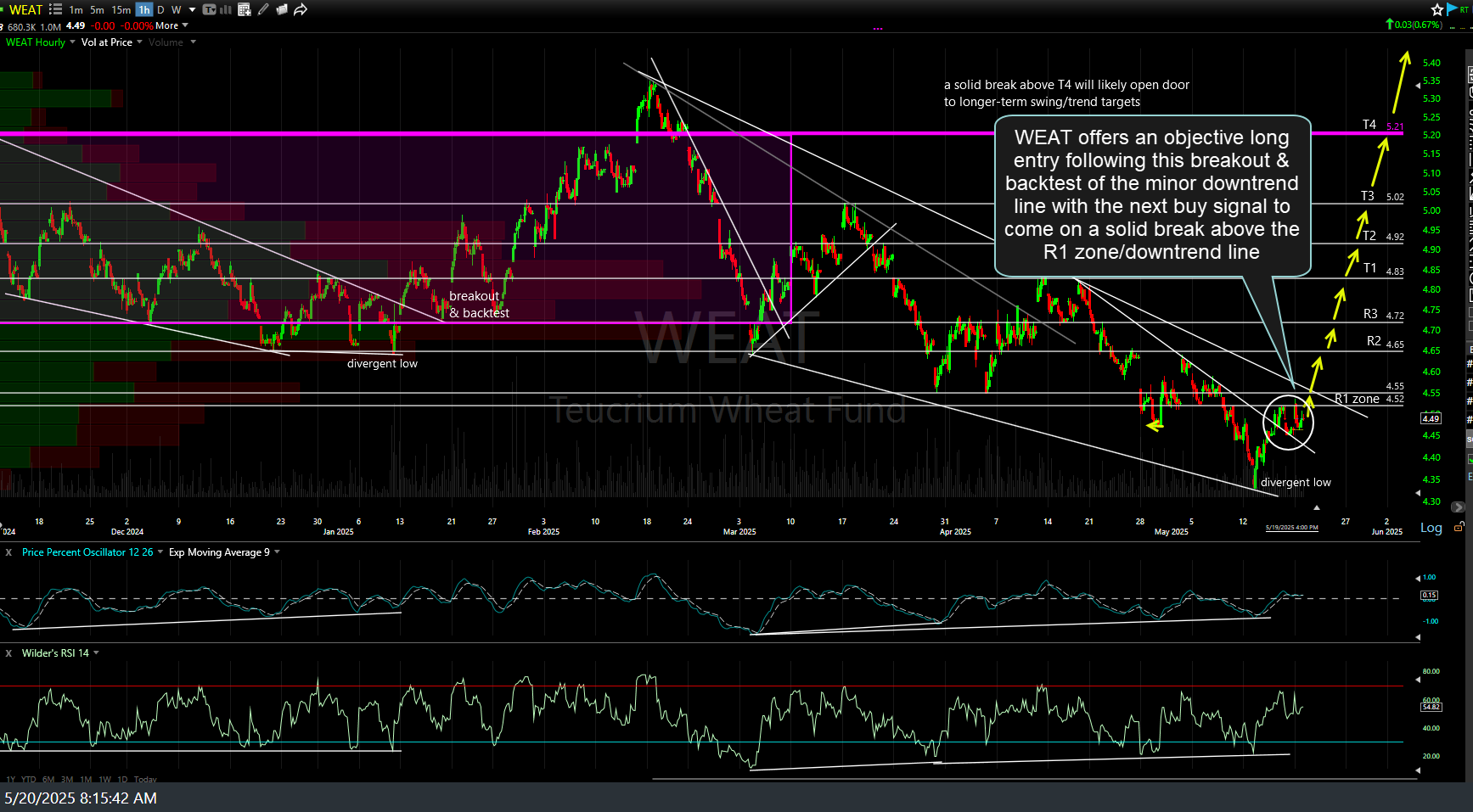This screenshot has width=1473, height=812.
Task: Switch to 15m timeframe
Action: [121, 10]
